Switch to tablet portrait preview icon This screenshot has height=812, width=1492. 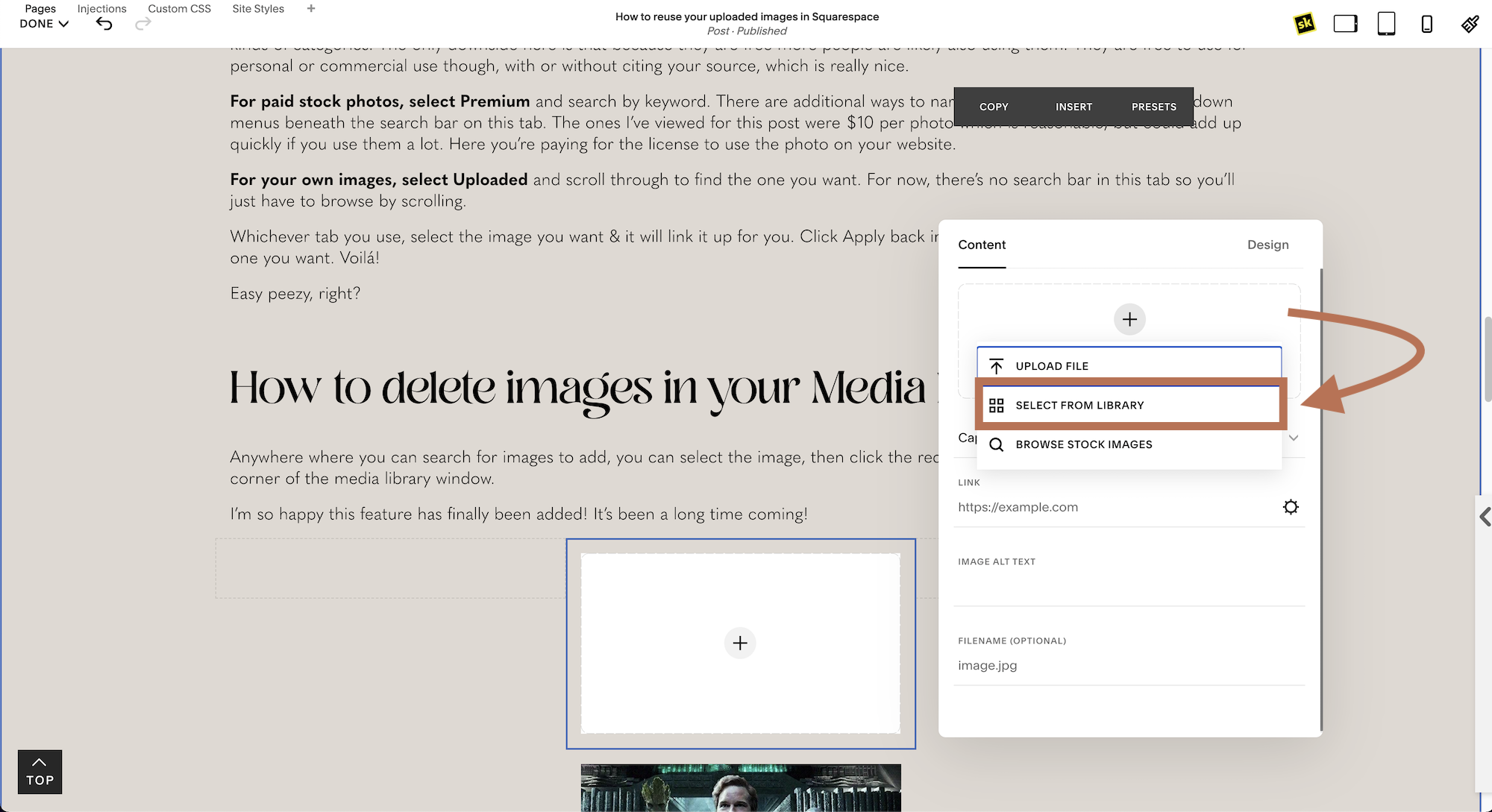(x=1386, y=24)
